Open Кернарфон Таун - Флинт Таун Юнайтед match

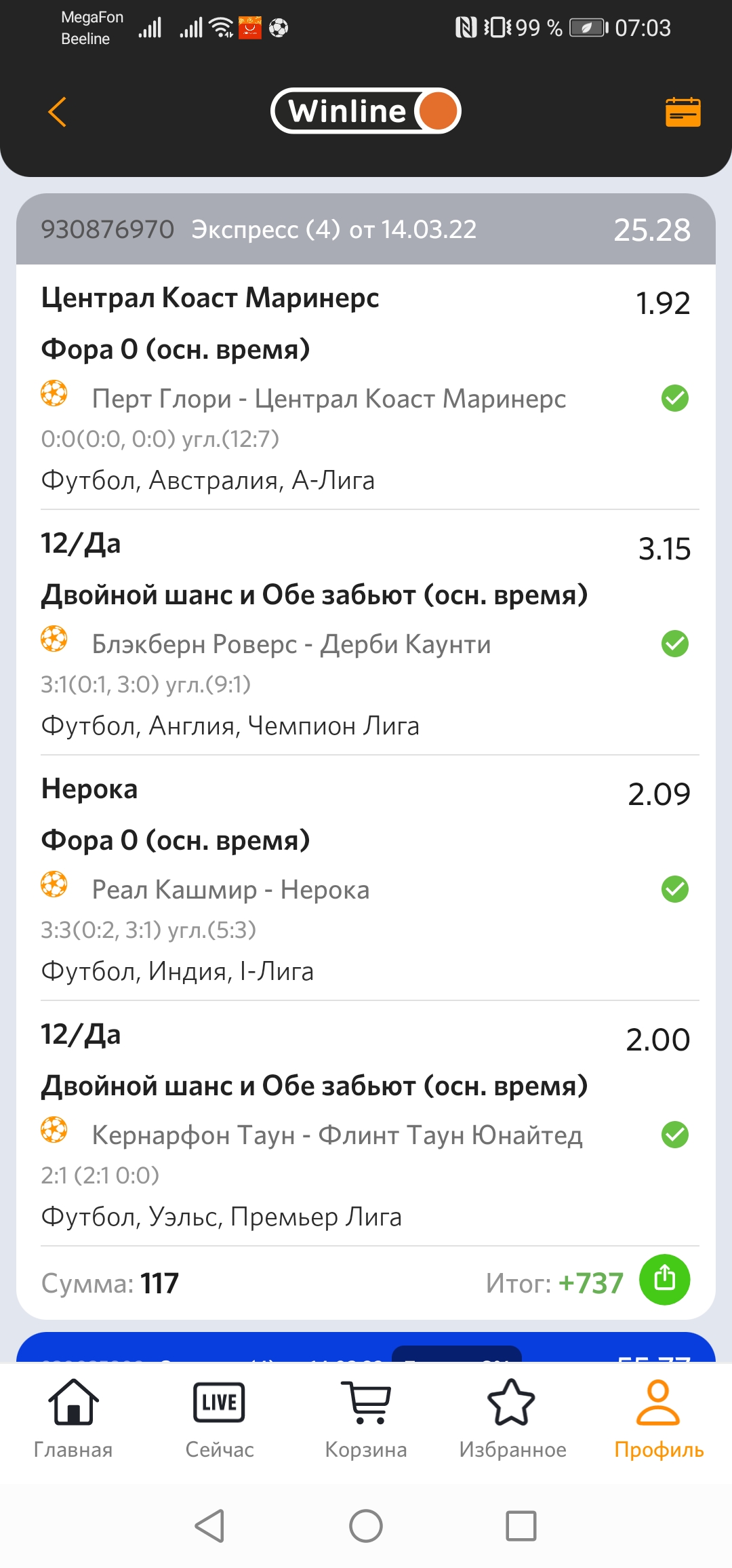[x=337, y=1135]
